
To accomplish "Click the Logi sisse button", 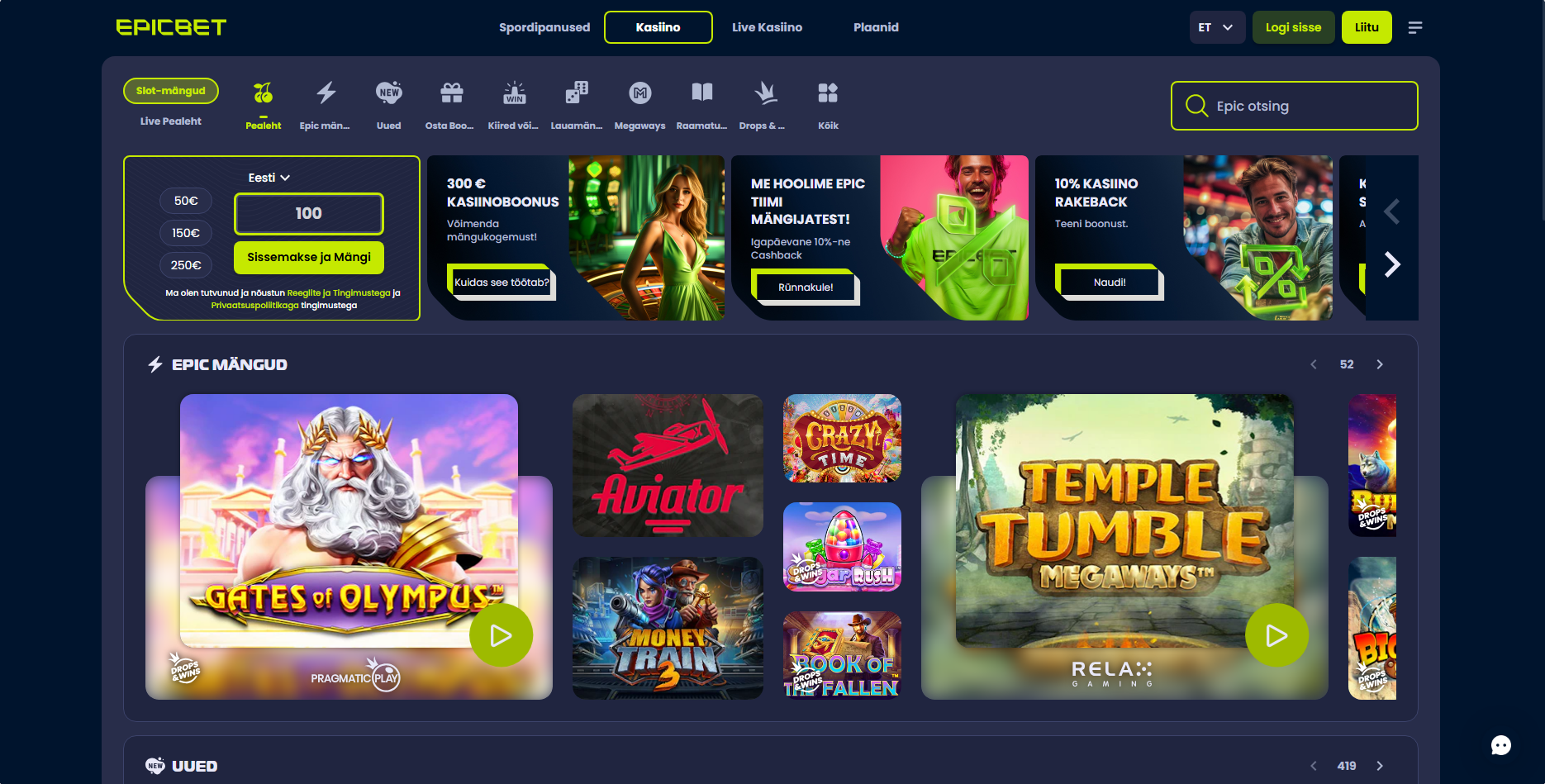I will click(1293, 27).
